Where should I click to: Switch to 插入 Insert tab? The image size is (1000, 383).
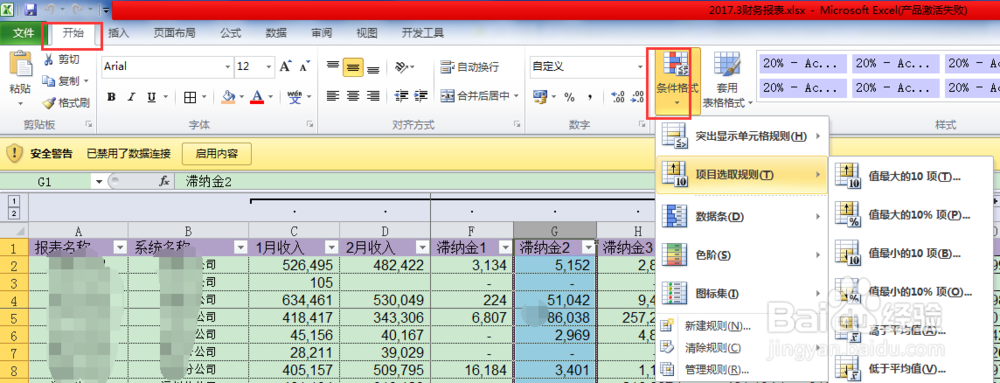(x=119, y=33)
